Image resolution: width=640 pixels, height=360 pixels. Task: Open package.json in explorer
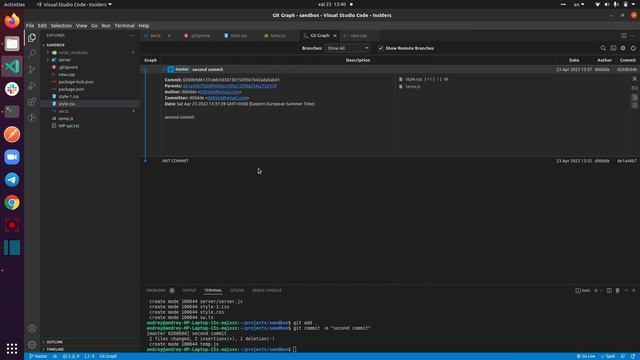coord(71,89)
